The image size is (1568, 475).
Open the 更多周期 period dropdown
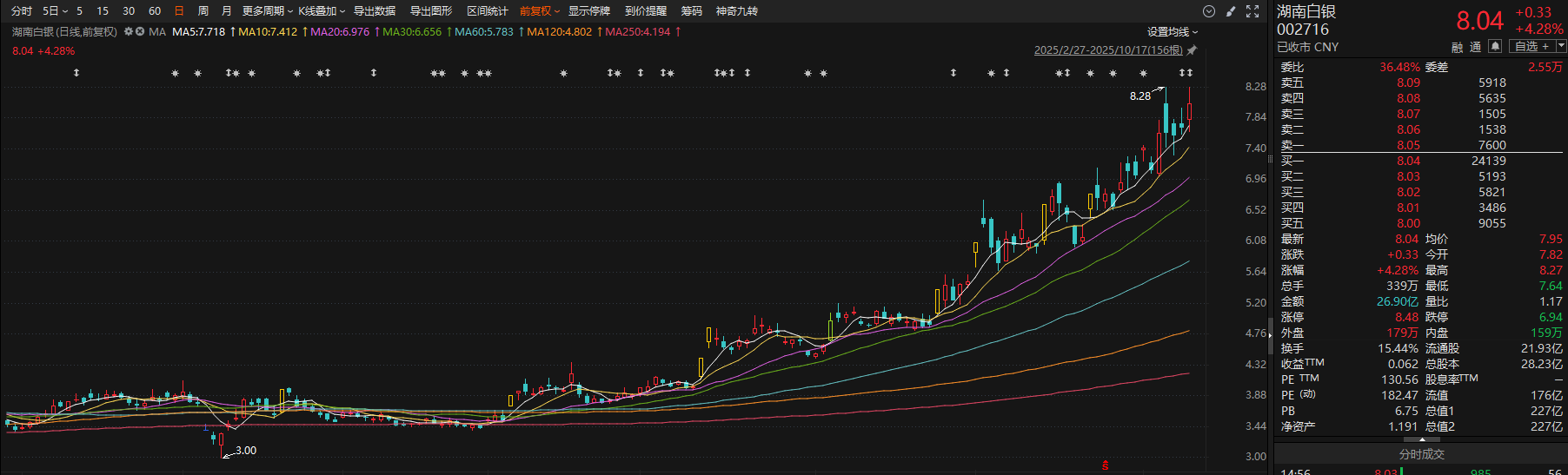pyautogui.click(x=267, y=11)
